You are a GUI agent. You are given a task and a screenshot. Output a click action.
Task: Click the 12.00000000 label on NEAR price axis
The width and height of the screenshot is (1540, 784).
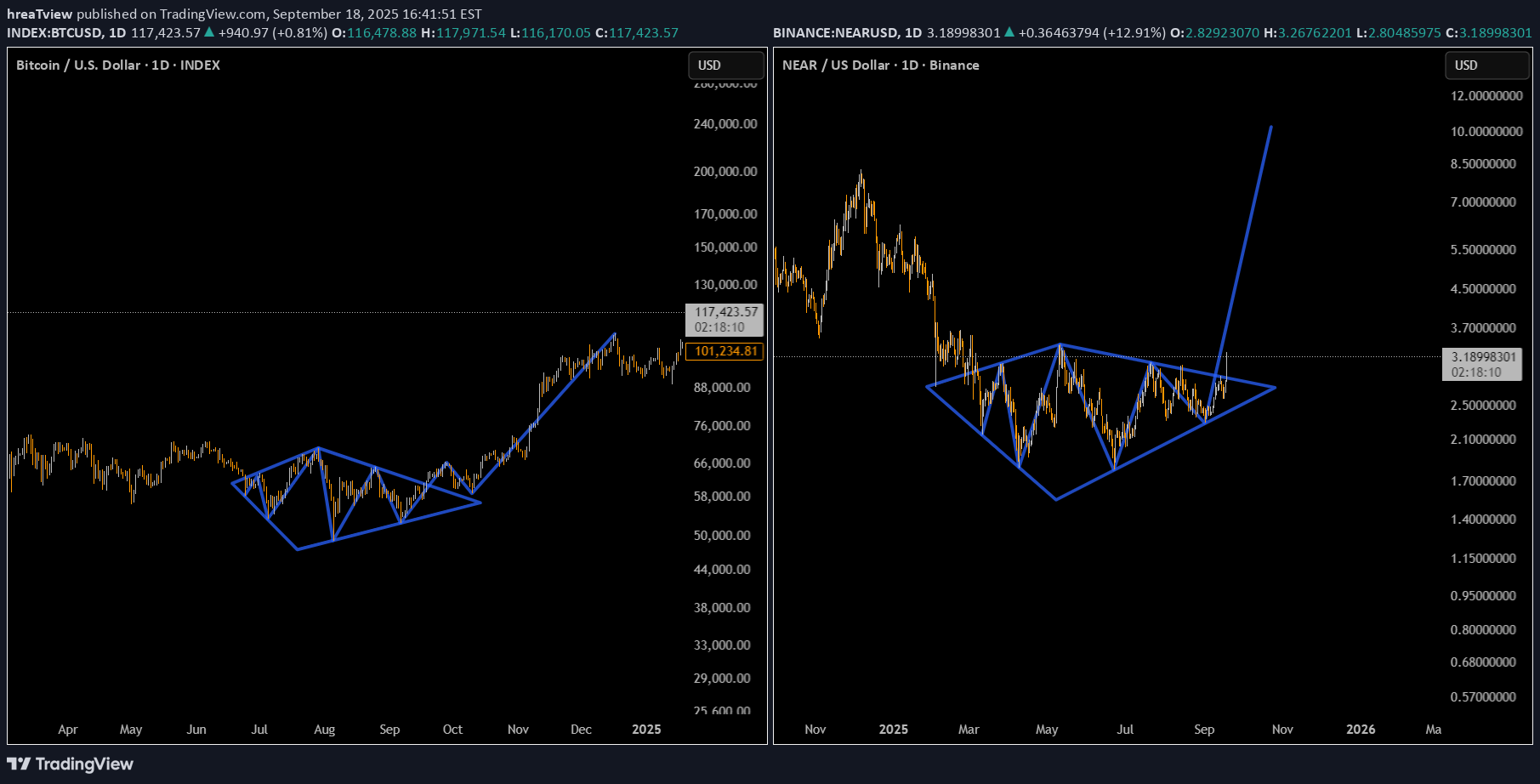point(1486,96)
